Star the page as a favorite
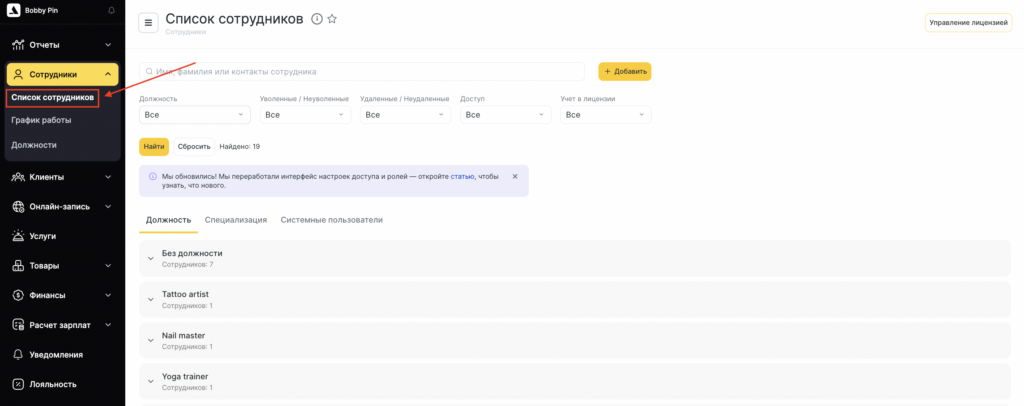 tap(332, 19)
